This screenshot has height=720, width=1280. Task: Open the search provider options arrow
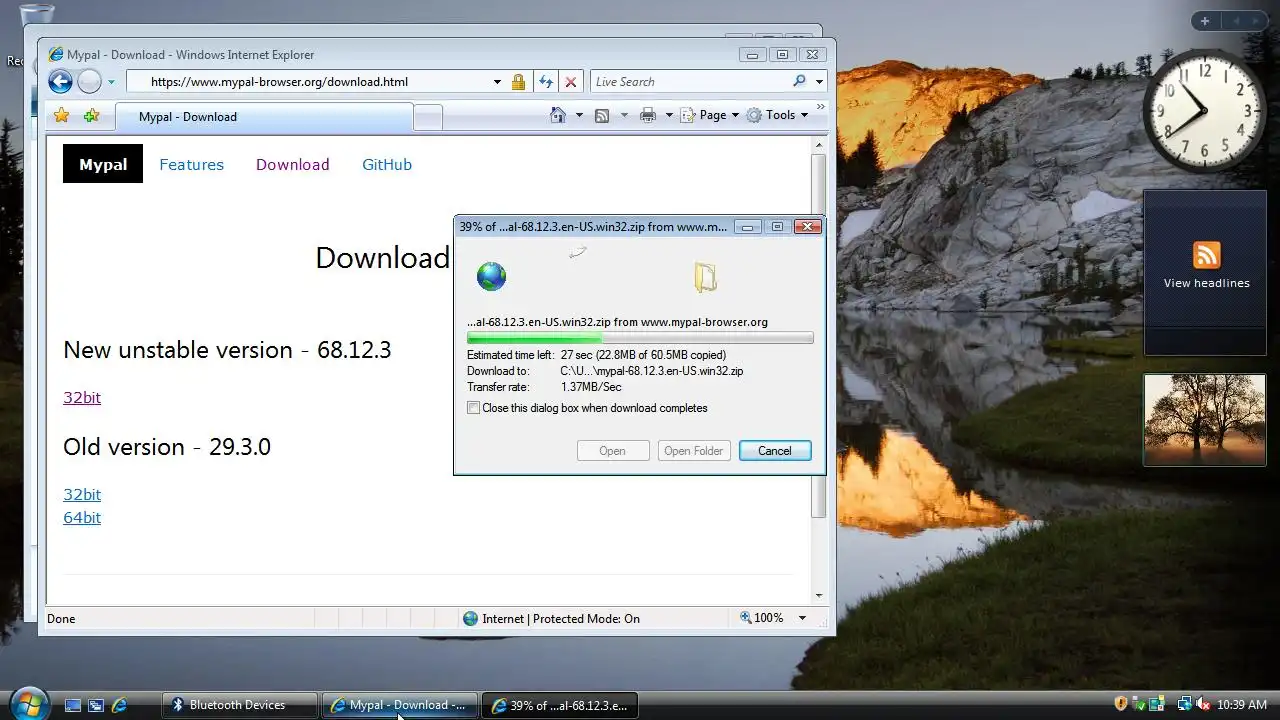819,82
